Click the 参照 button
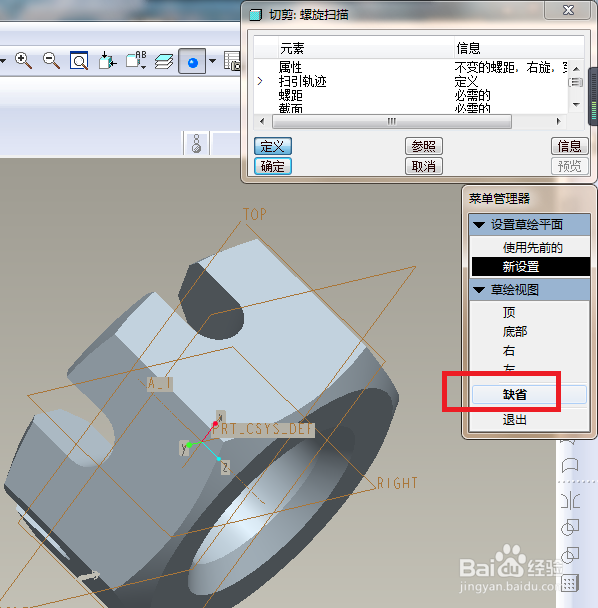The image size is (598, 608). [423, 146]
